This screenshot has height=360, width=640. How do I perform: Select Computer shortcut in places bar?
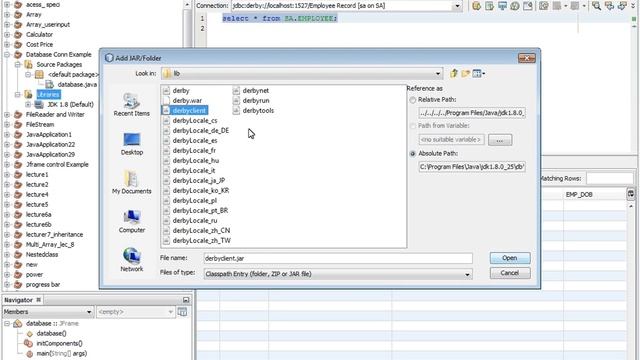click(x=131, y=222)
